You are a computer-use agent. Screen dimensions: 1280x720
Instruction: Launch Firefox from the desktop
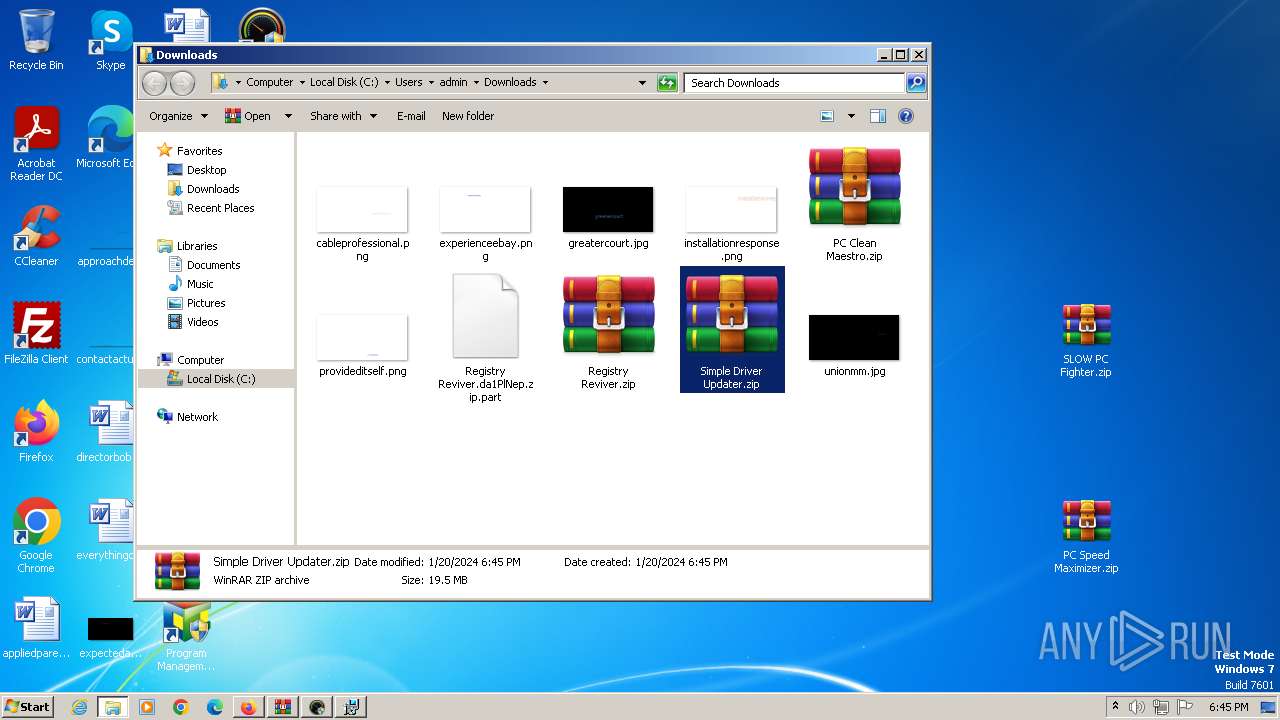click(x=36, y=432)
